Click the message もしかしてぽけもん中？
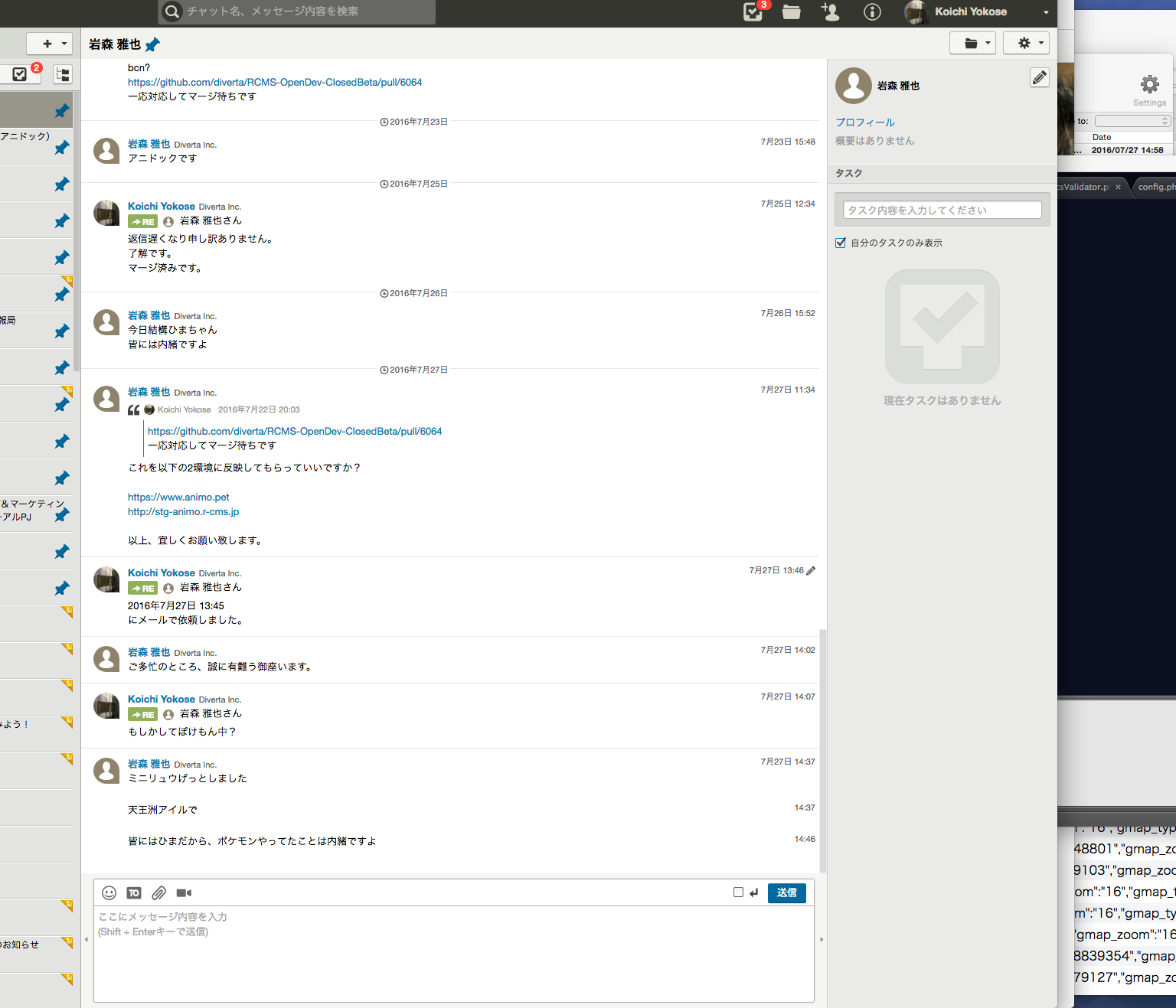Screen dimensions: 1176x1008 (182, 732)
